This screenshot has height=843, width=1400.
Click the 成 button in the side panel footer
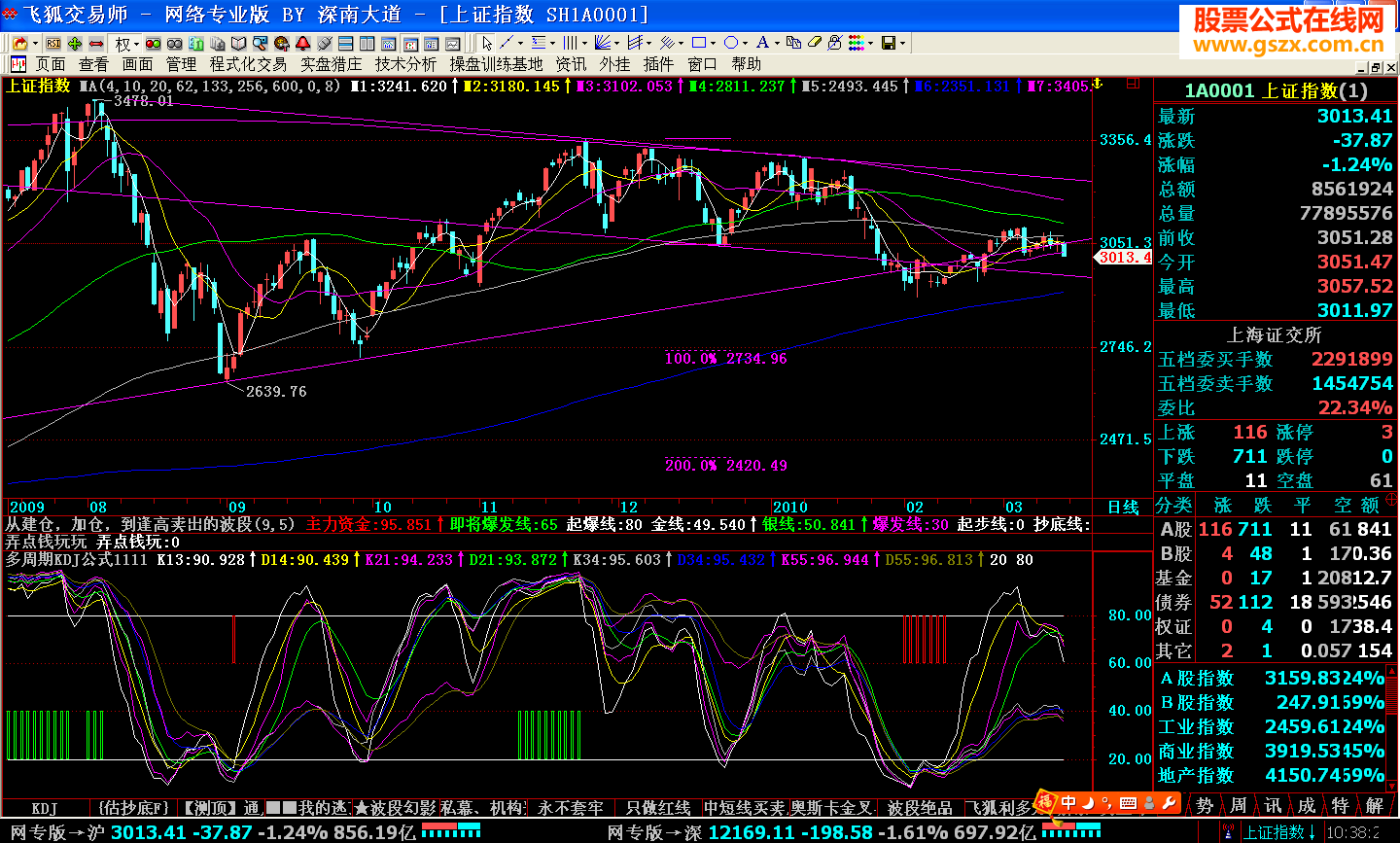1307,806
